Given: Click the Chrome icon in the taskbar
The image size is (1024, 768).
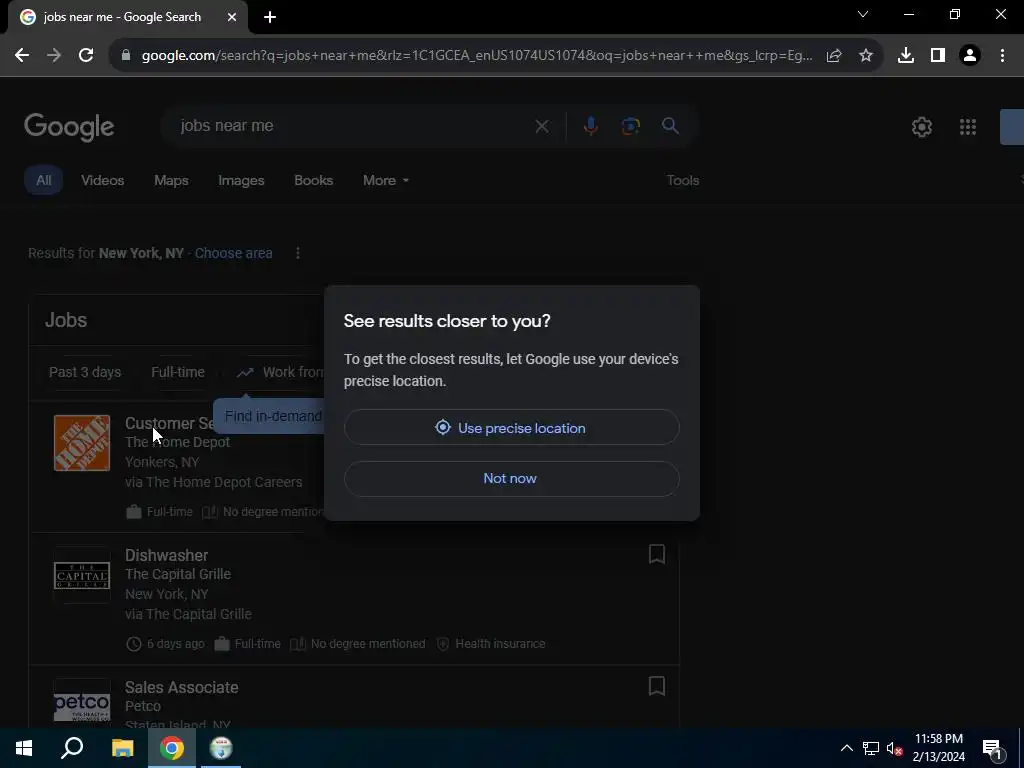Looking at the screenshot, I should tap(172, 748).
